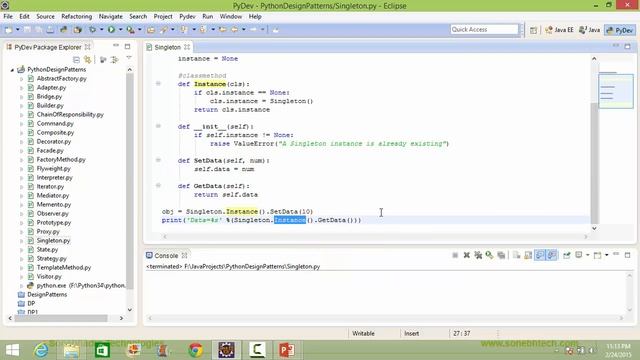Toggle Show Console on standard out change
640x360 pixels.
[540, 255]
